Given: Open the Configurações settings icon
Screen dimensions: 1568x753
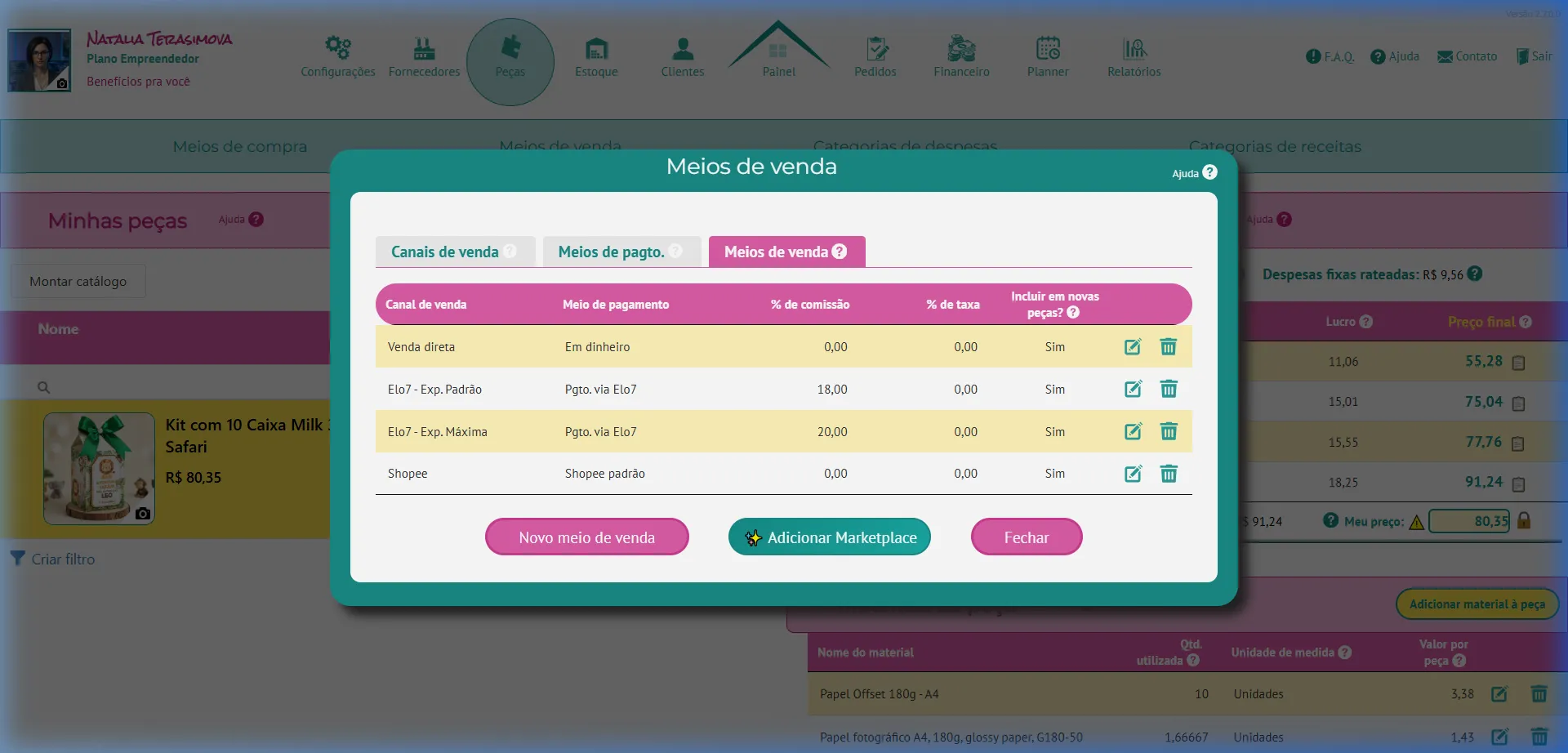Looking at the screenshot, I should 337,49.
